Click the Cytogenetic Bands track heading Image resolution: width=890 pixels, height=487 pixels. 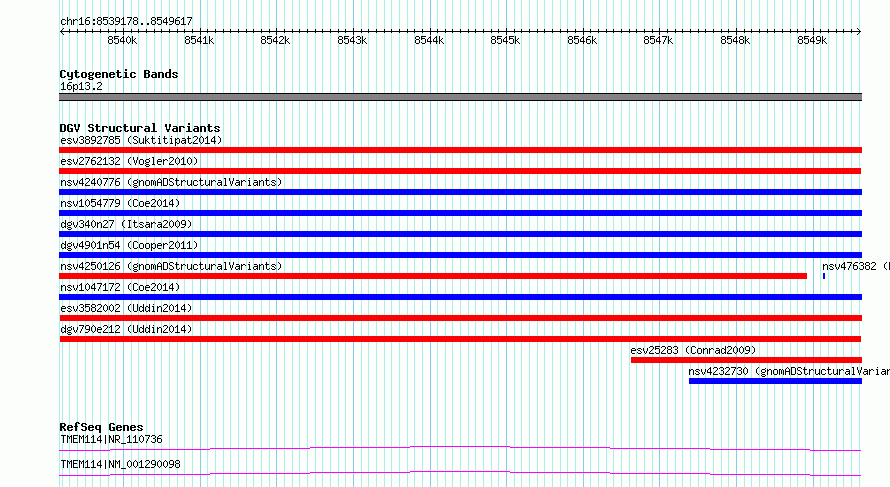pos(119,74)
